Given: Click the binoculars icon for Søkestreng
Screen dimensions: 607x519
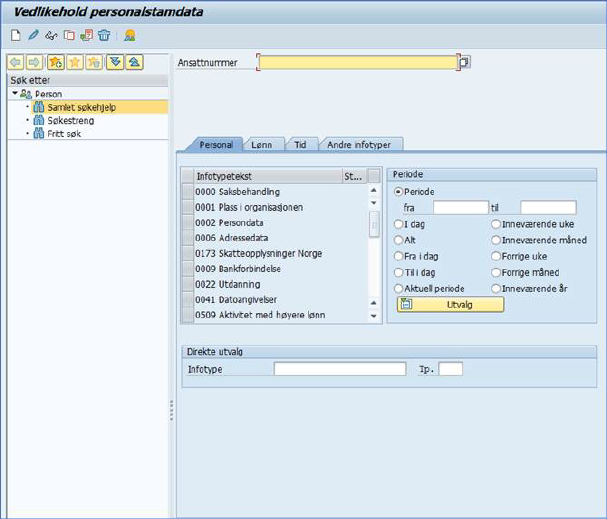Looking at the screenshot, I should click(39, 120).
